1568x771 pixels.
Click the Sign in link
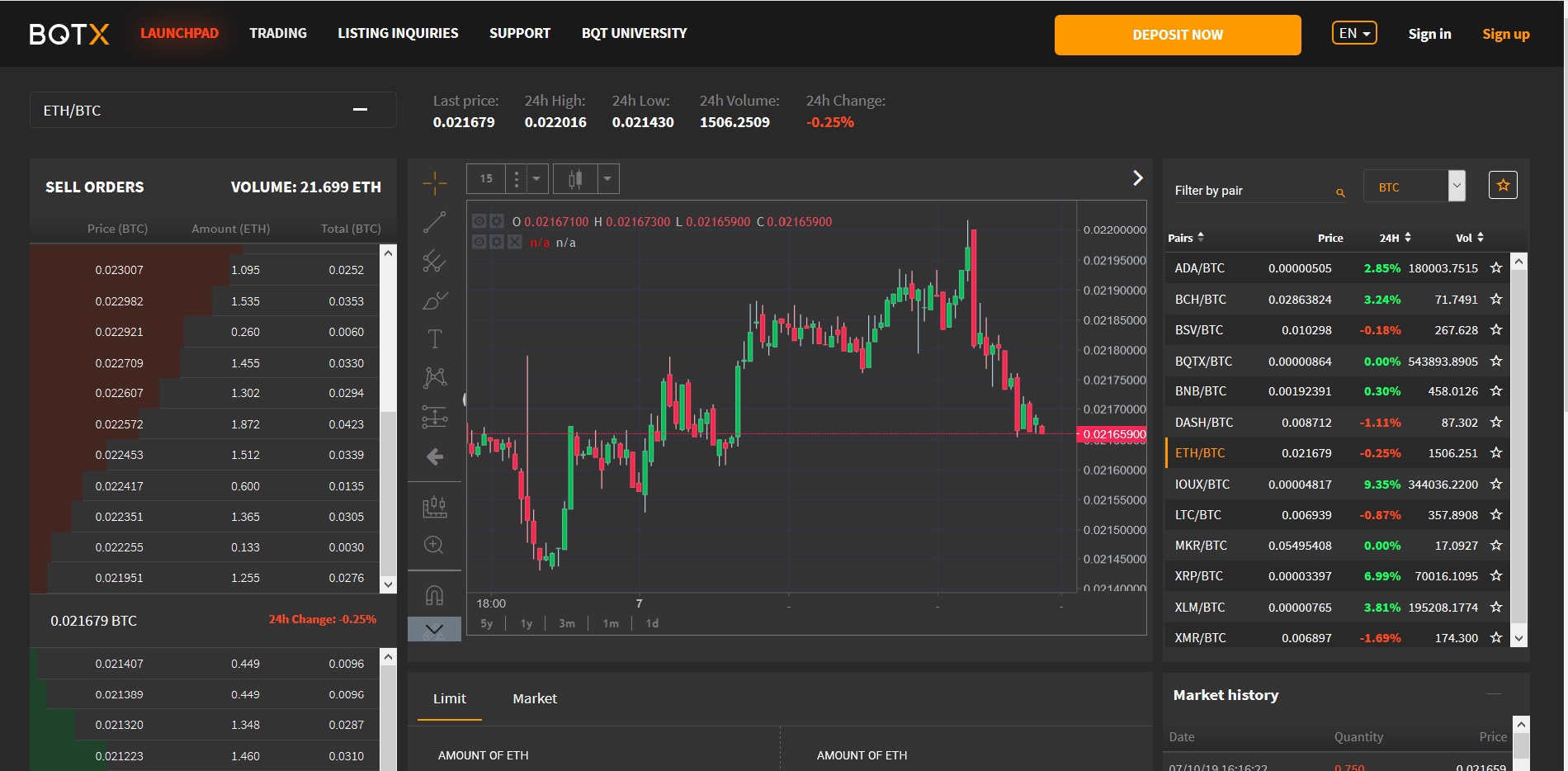click(x=1429, y=34)
